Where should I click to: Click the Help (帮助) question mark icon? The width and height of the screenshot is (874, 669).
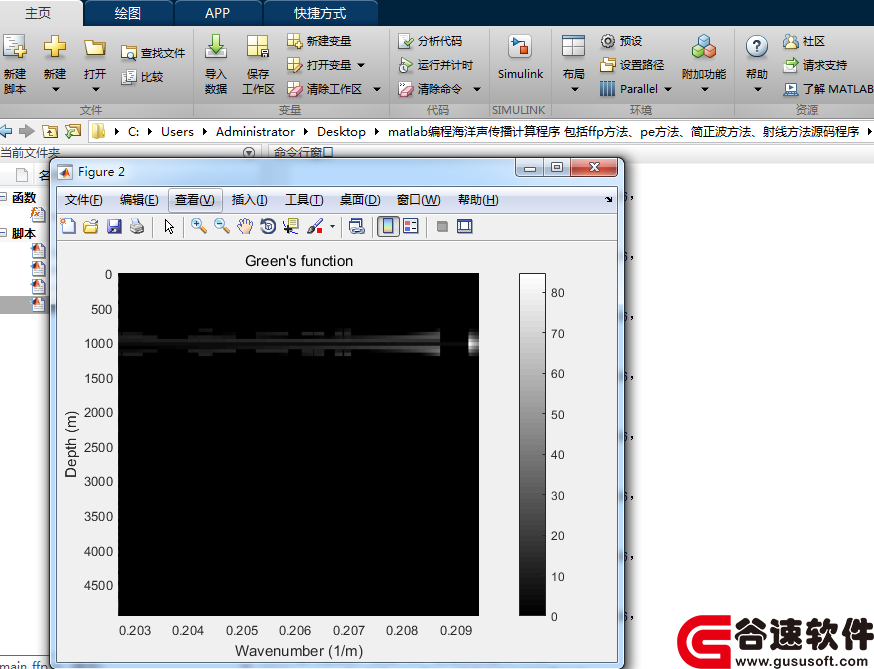coord(756,47)
